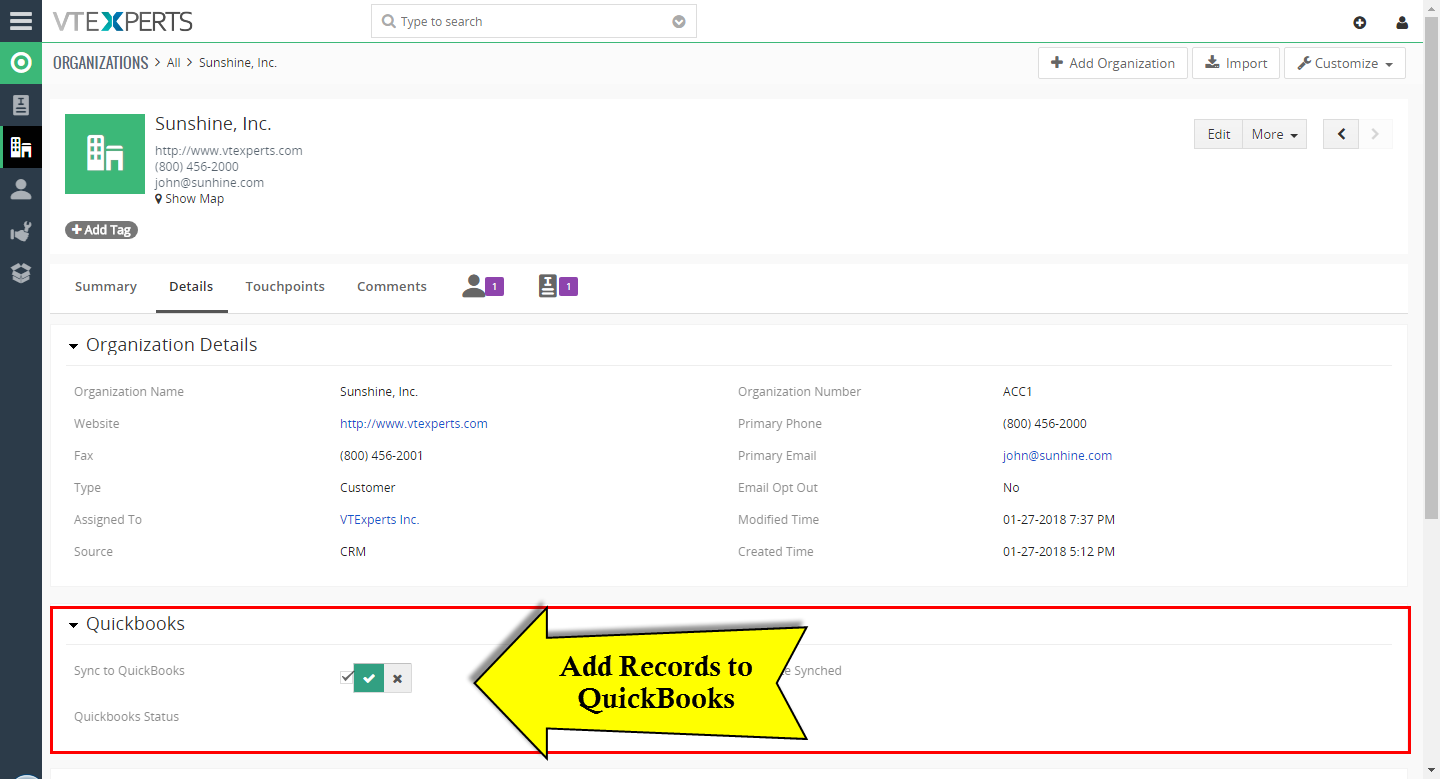The image size is (1440, 779).
Task: Go to previous record arrow
Action: [1341, 134]
